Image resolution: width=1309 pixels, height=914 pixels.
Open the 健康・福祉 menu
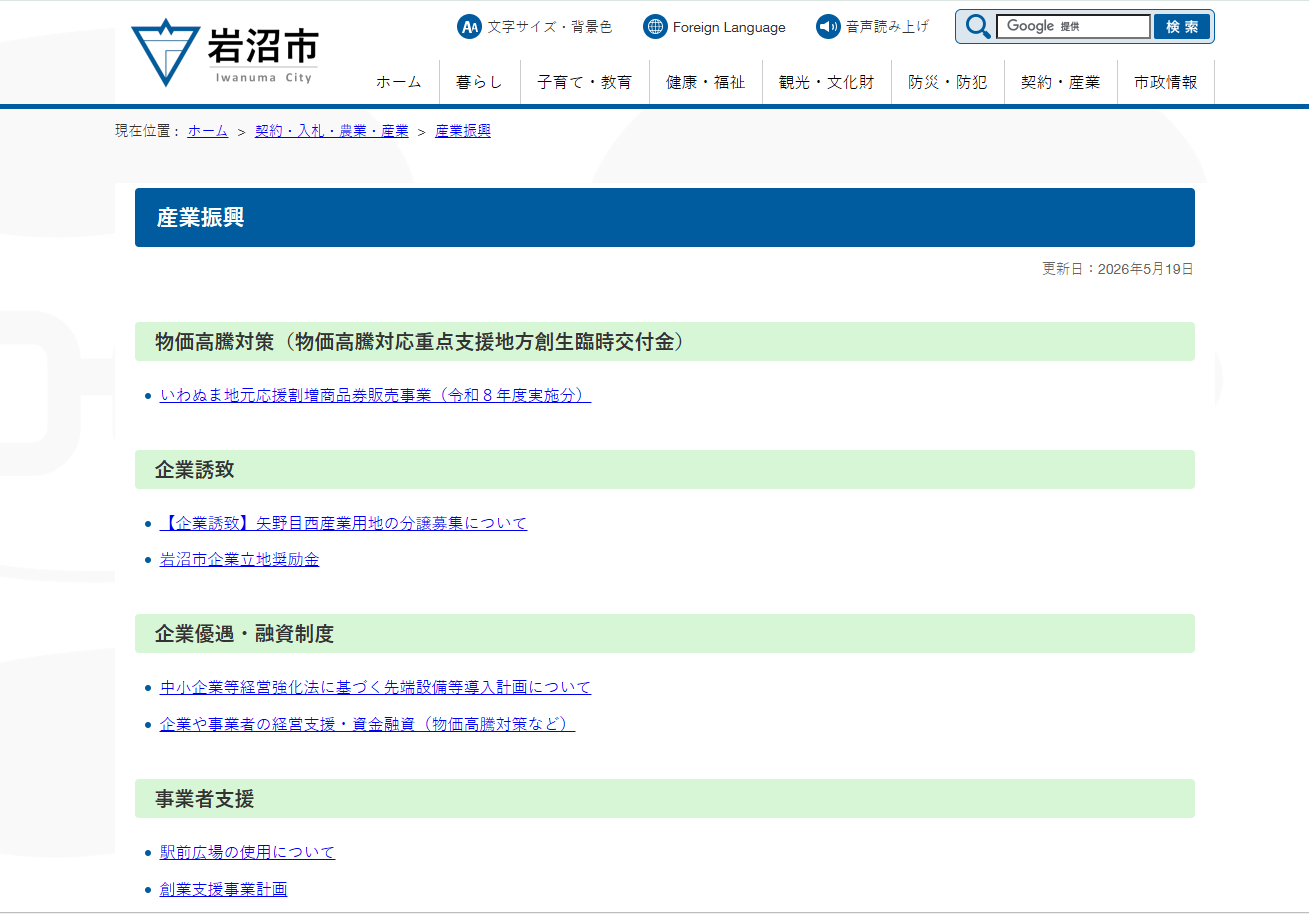706,82
